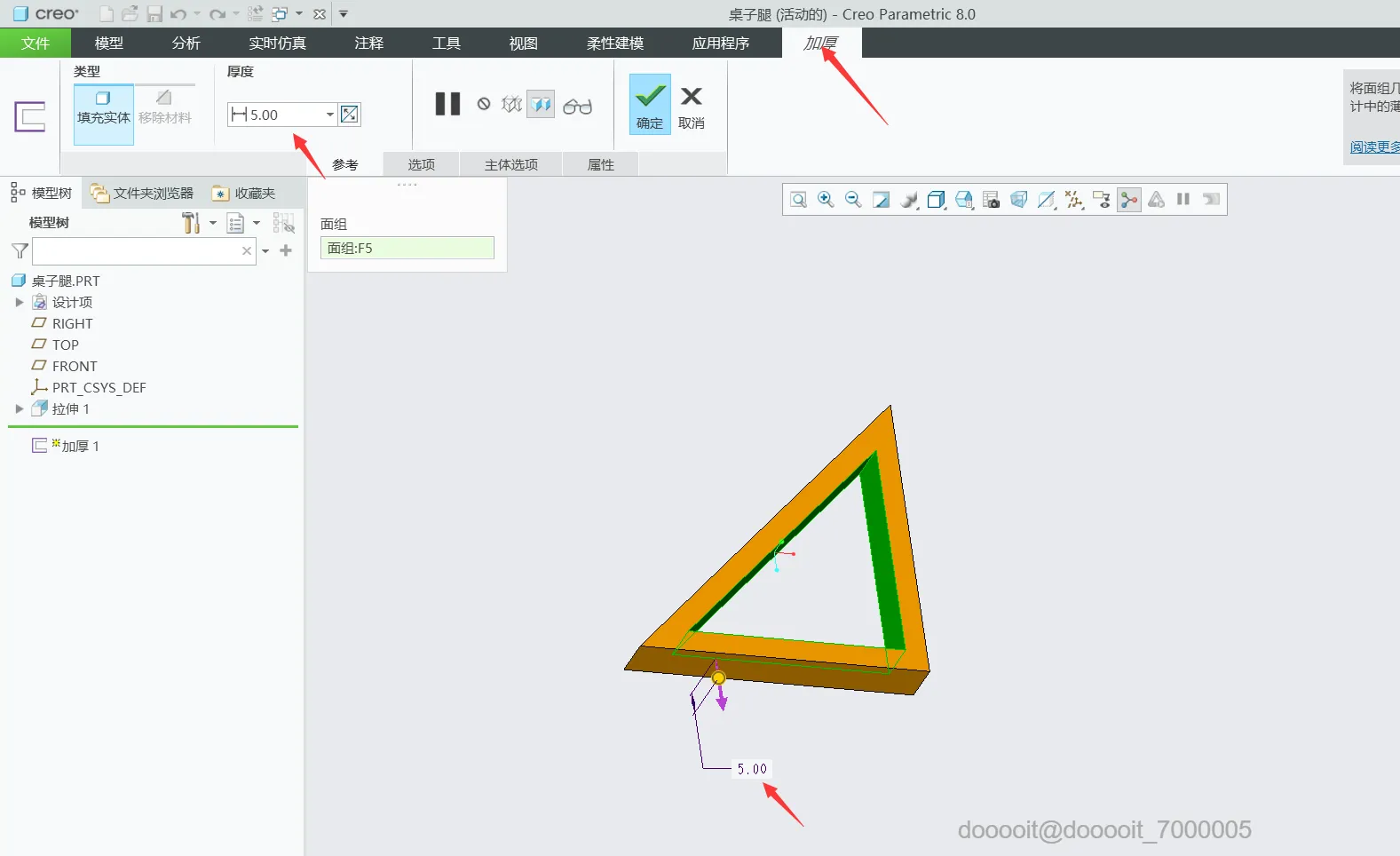
Task: Click the Close window X icon in quick access bar
Action: coord(320,14)
